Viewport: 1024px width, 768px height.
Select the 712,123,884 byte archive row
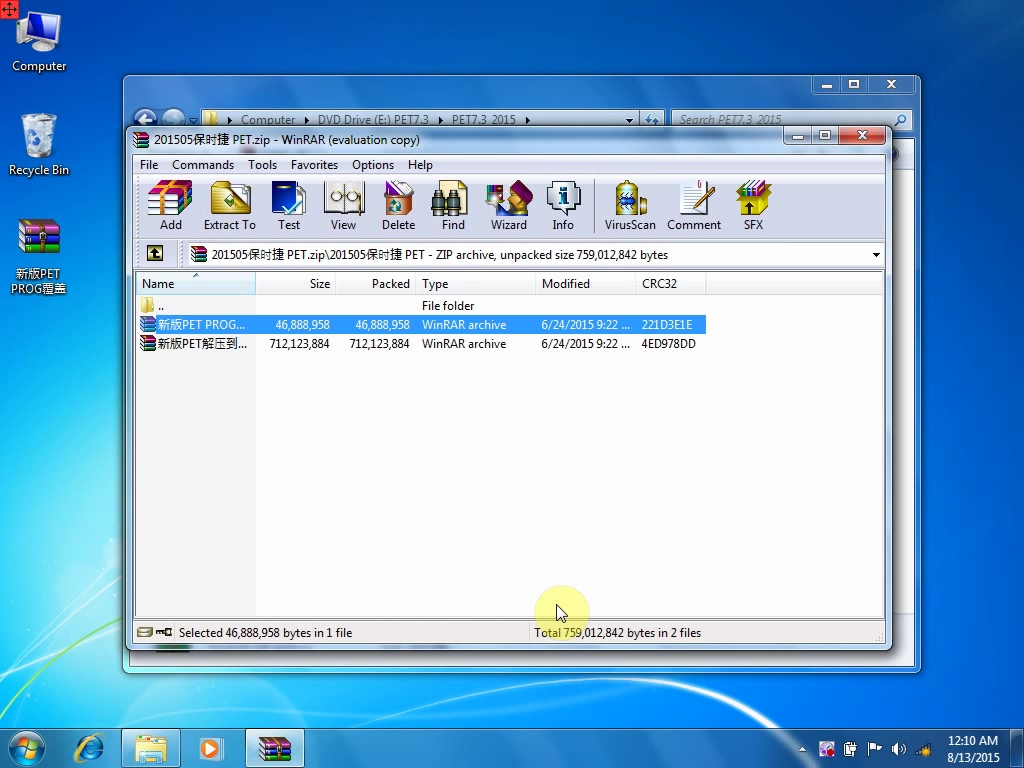300,344
